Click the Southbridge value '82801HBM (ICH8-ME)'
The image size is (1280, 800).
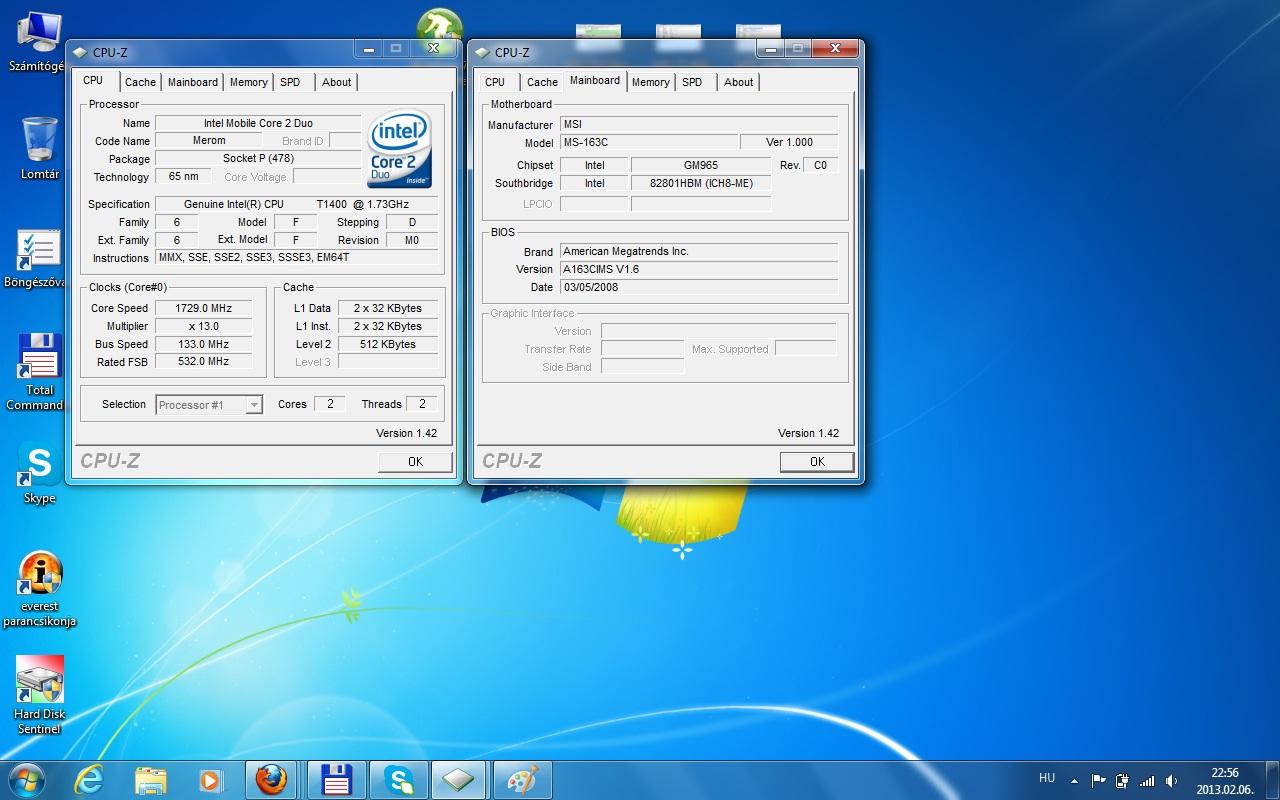(701, 183)
